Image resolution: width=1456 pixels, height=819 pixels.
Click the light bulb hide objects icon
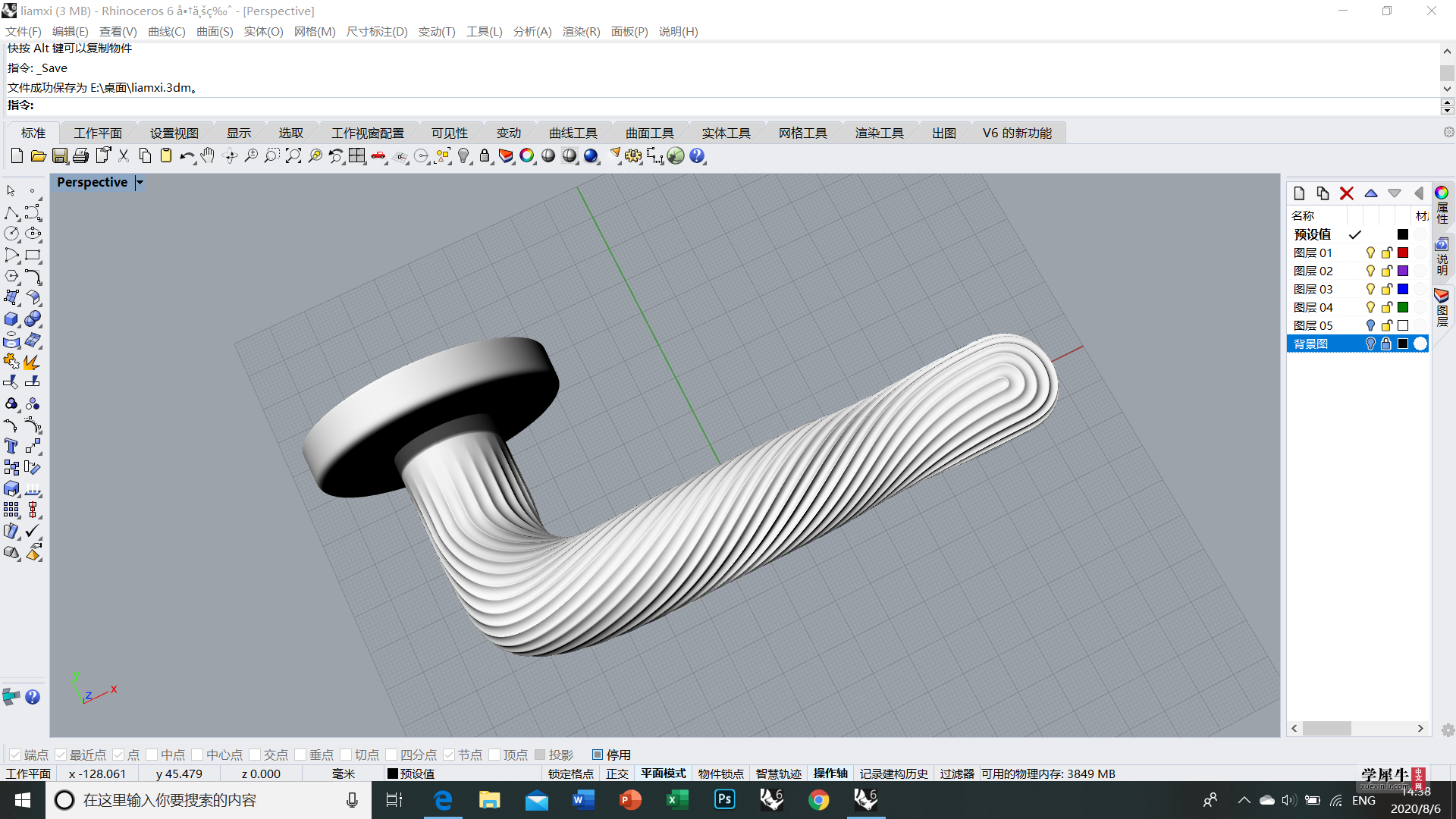[x=464, y=156]
